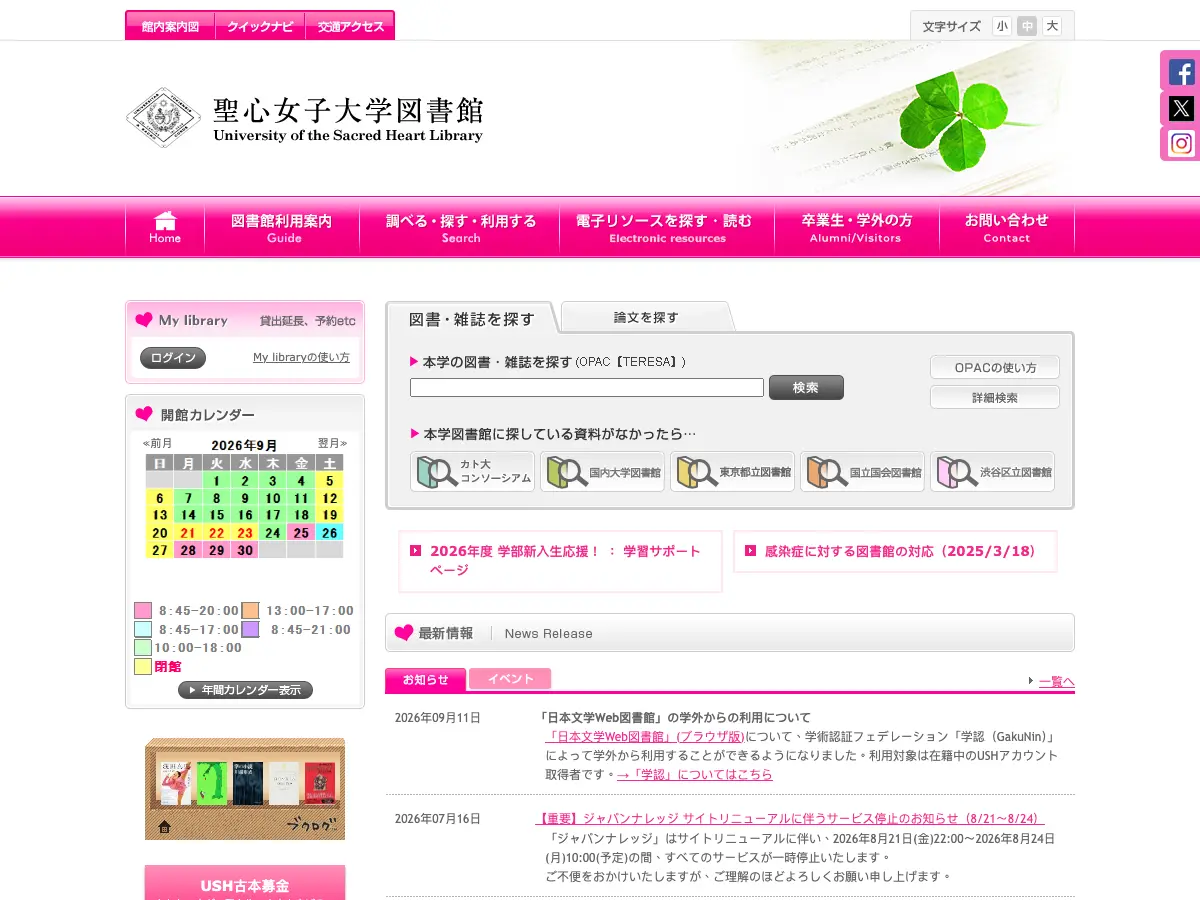Click news date 2026年09月11日
This screenshot has height=900, width=1200.
[x=437, y=718]
